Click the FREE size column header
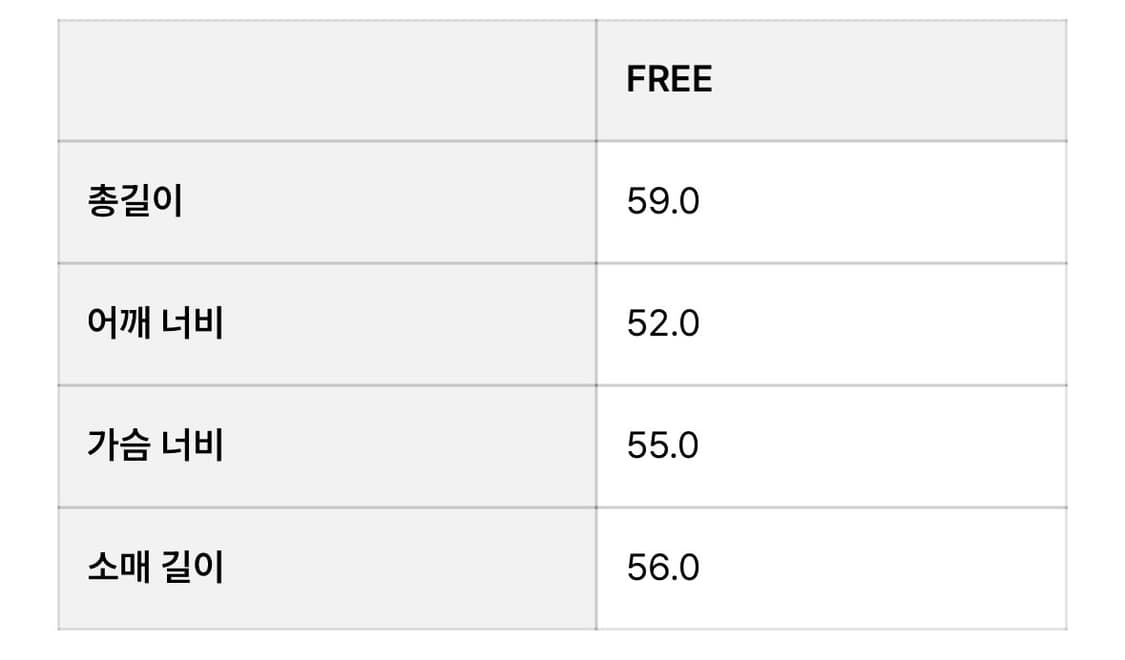 [x=669, y=80]
